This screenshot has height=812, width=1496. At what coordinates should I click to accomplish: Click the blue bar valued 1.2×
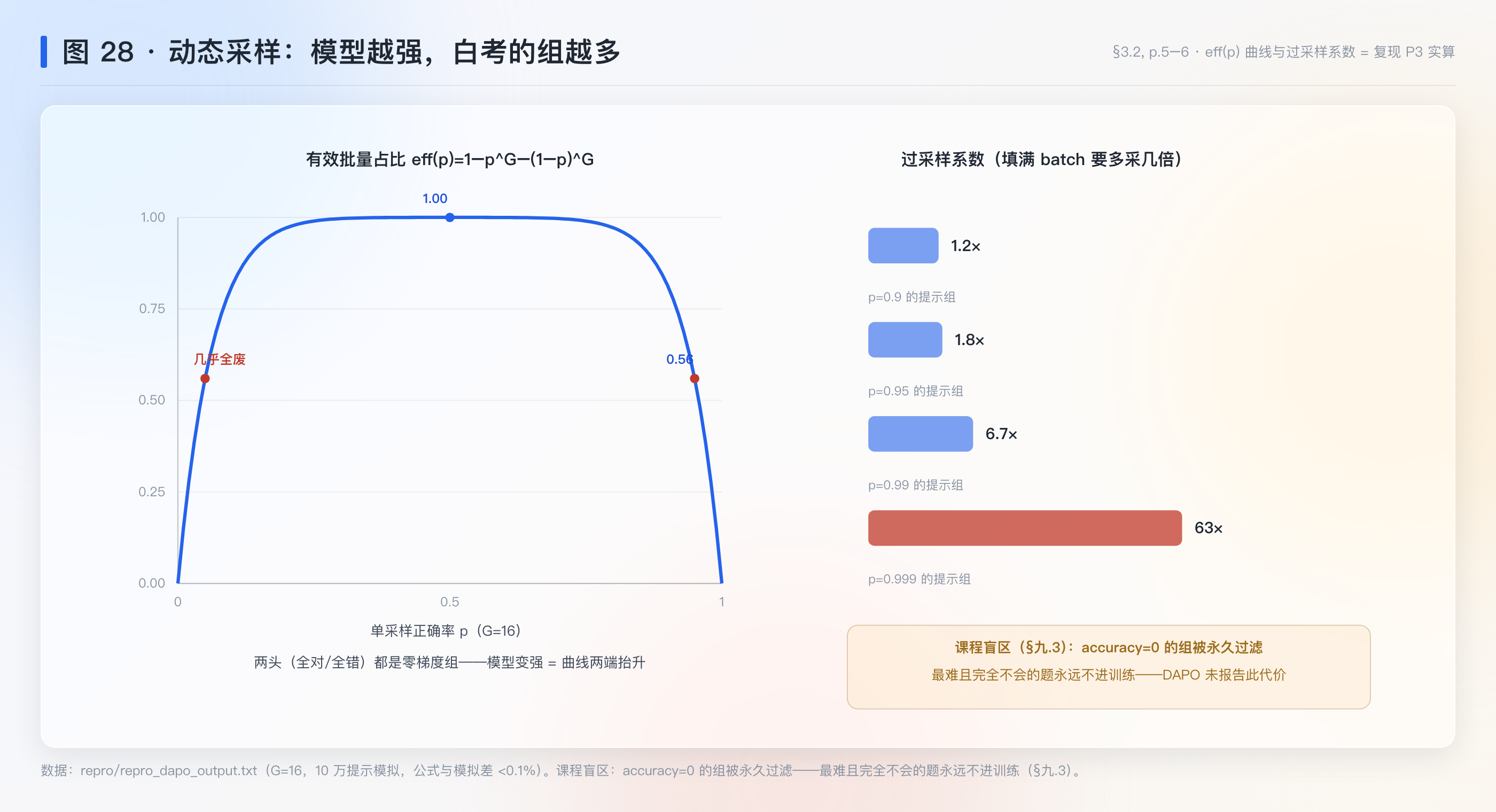coord(903,246)
